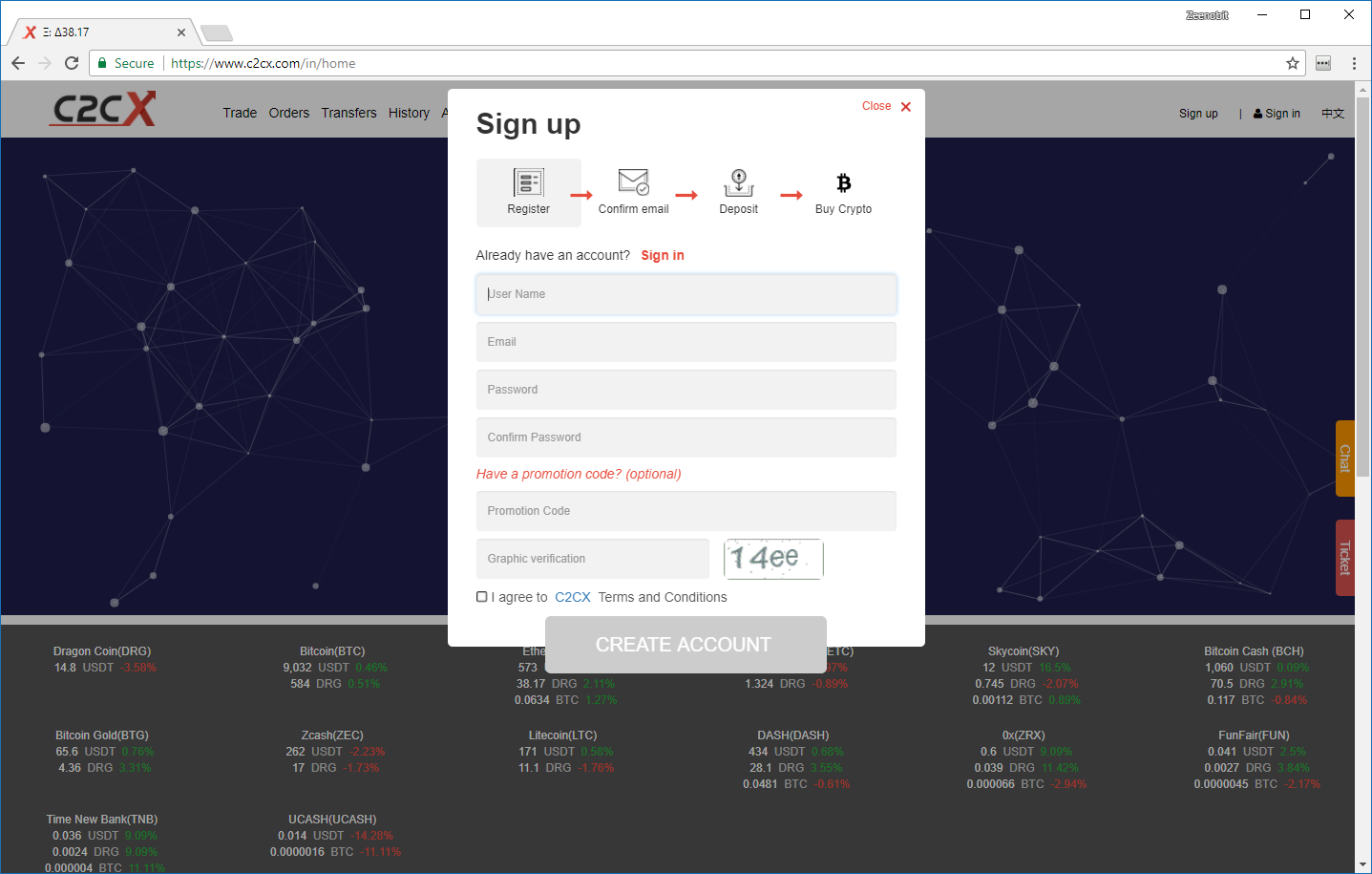Click Sign in in the header
This screenshot has height=874, width=1372.
[x=1277, y=114]
